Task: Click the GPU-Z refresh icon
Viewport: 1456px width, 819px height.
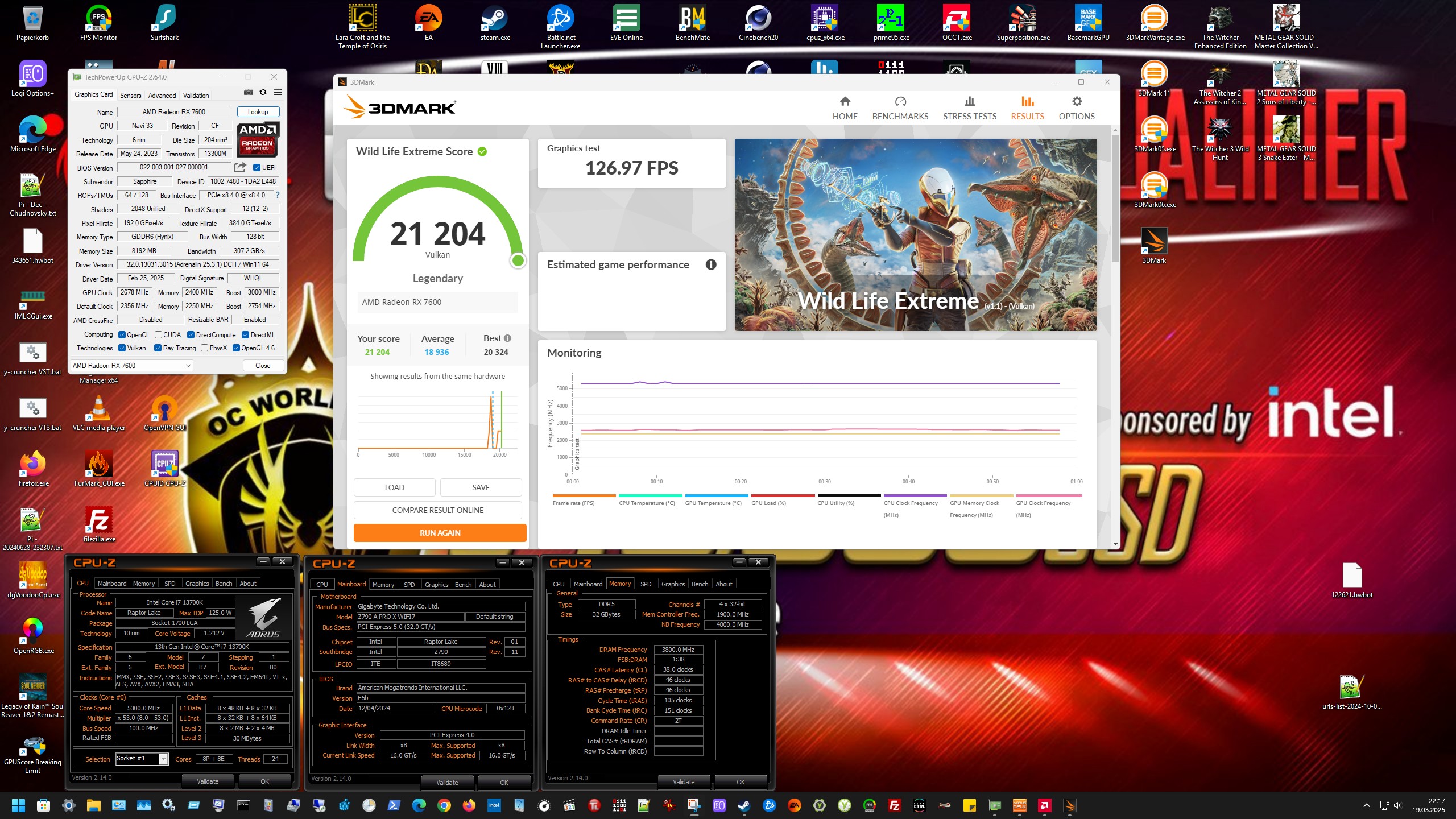Action: pos(263,92)
